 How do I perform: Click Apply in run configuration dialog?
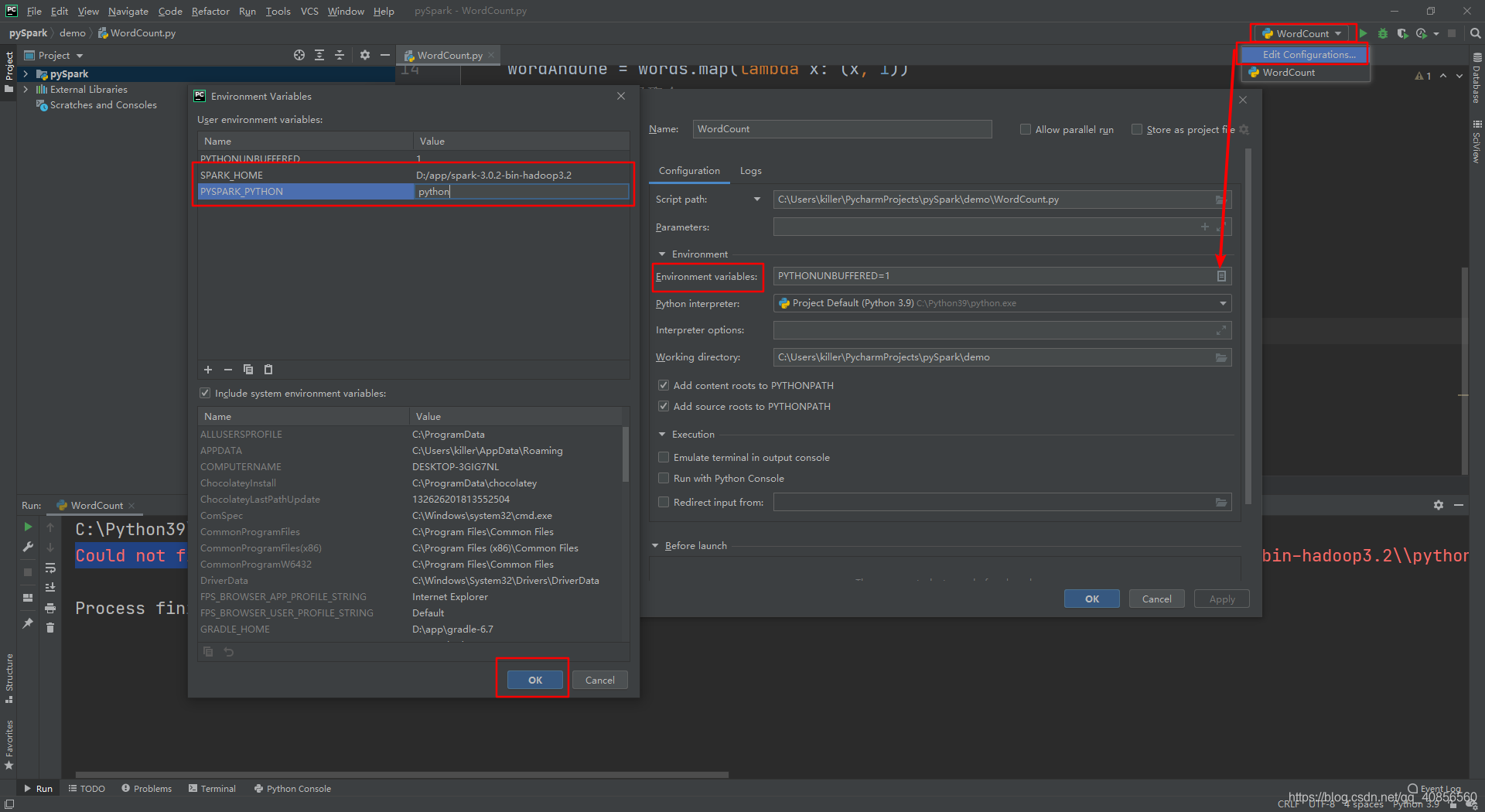pyautogui.click(x=1222, y=599)
